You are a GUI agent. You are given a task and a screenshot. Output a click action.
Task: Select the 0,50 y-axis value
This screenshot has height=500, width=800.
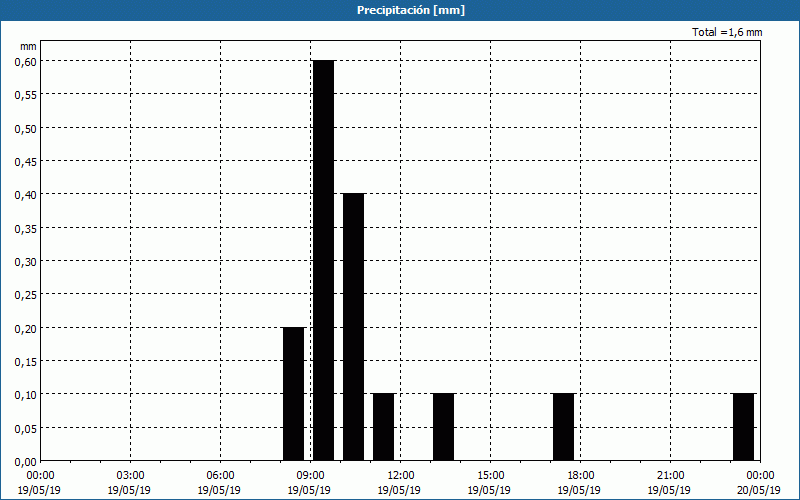click(26, 128)
